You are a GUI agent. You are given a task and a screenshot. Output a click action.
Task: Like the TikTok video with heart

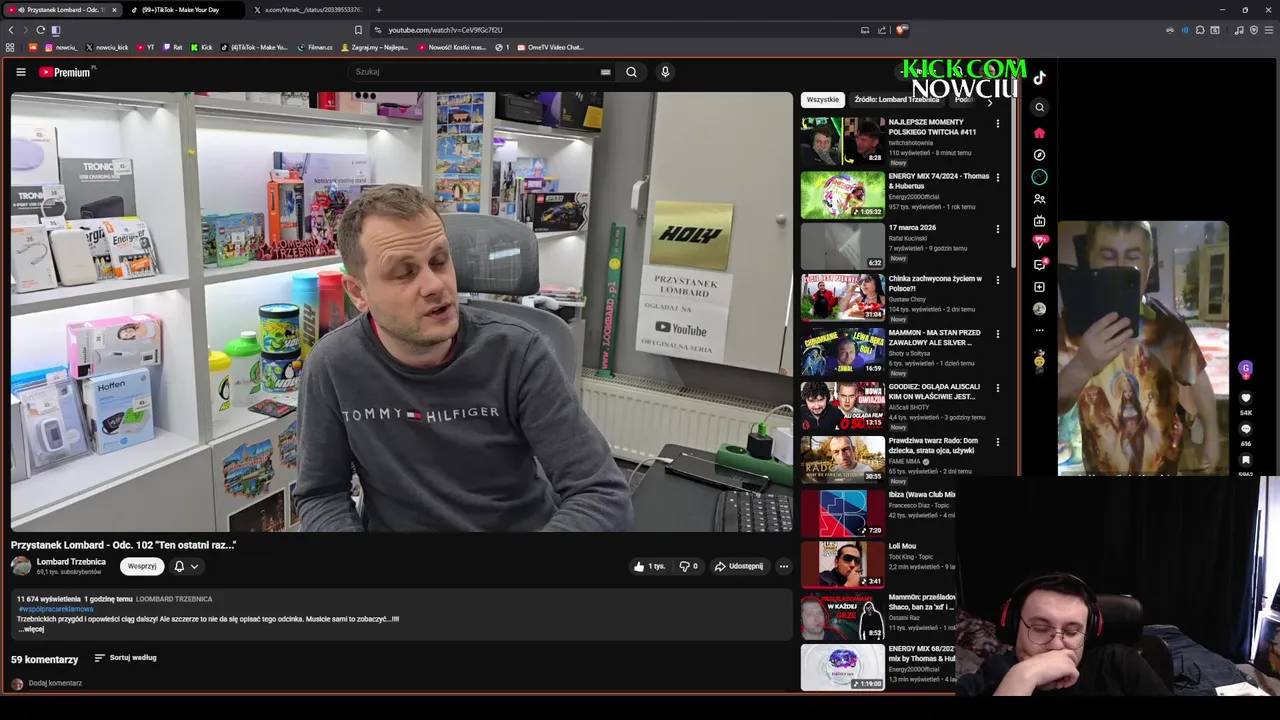point(1246,398)
